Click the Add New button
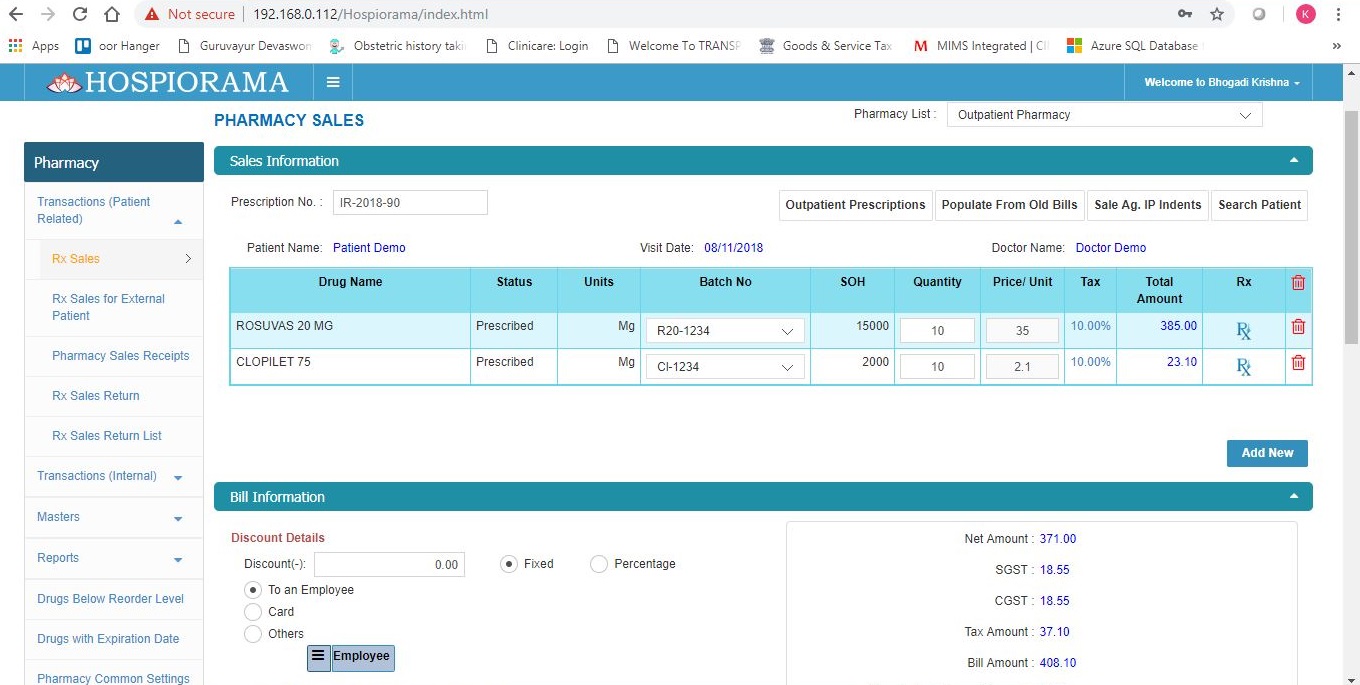The width and height of the screenshot is (1360, 685). (1266, 453)
